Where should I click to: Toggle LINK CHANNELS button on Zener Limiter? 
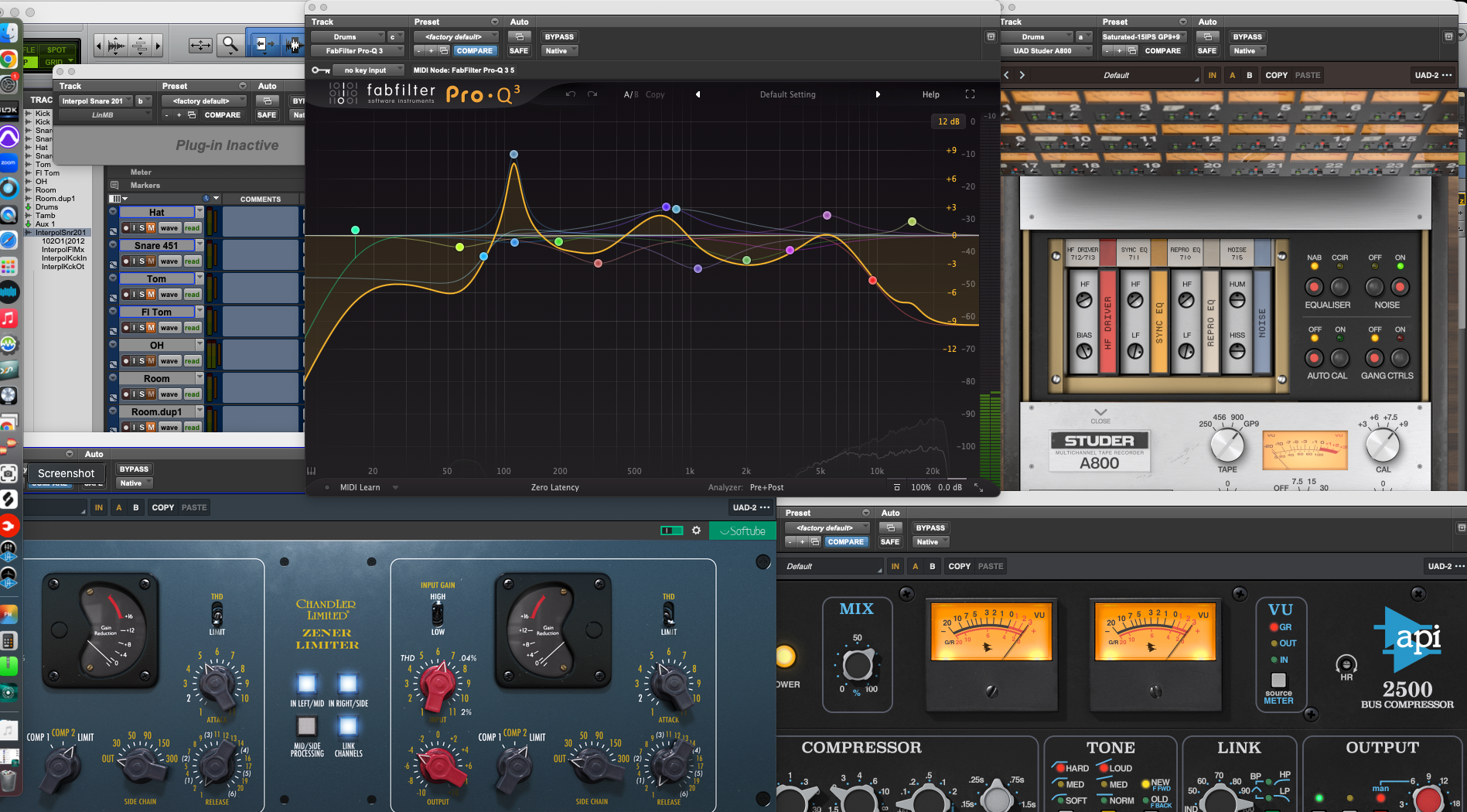(348, 726)
